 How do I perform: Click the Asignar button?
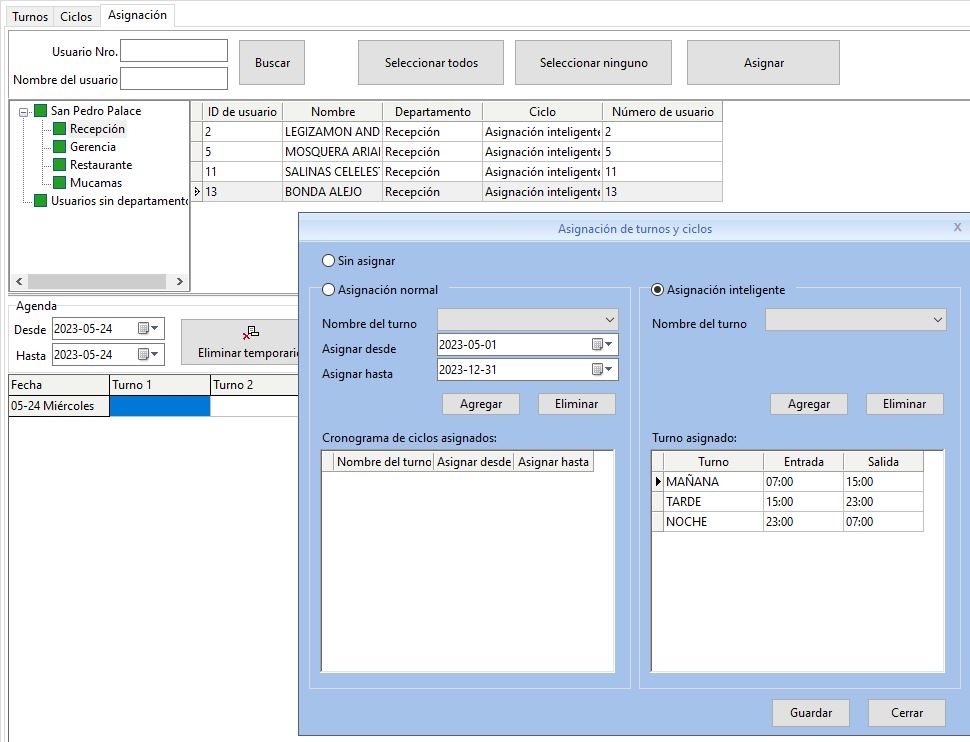pos(763,63)
